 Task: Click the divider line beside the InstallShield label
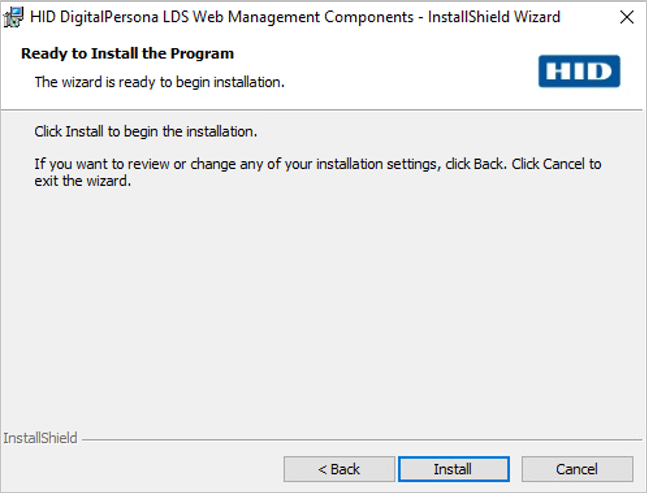(360, 439)
